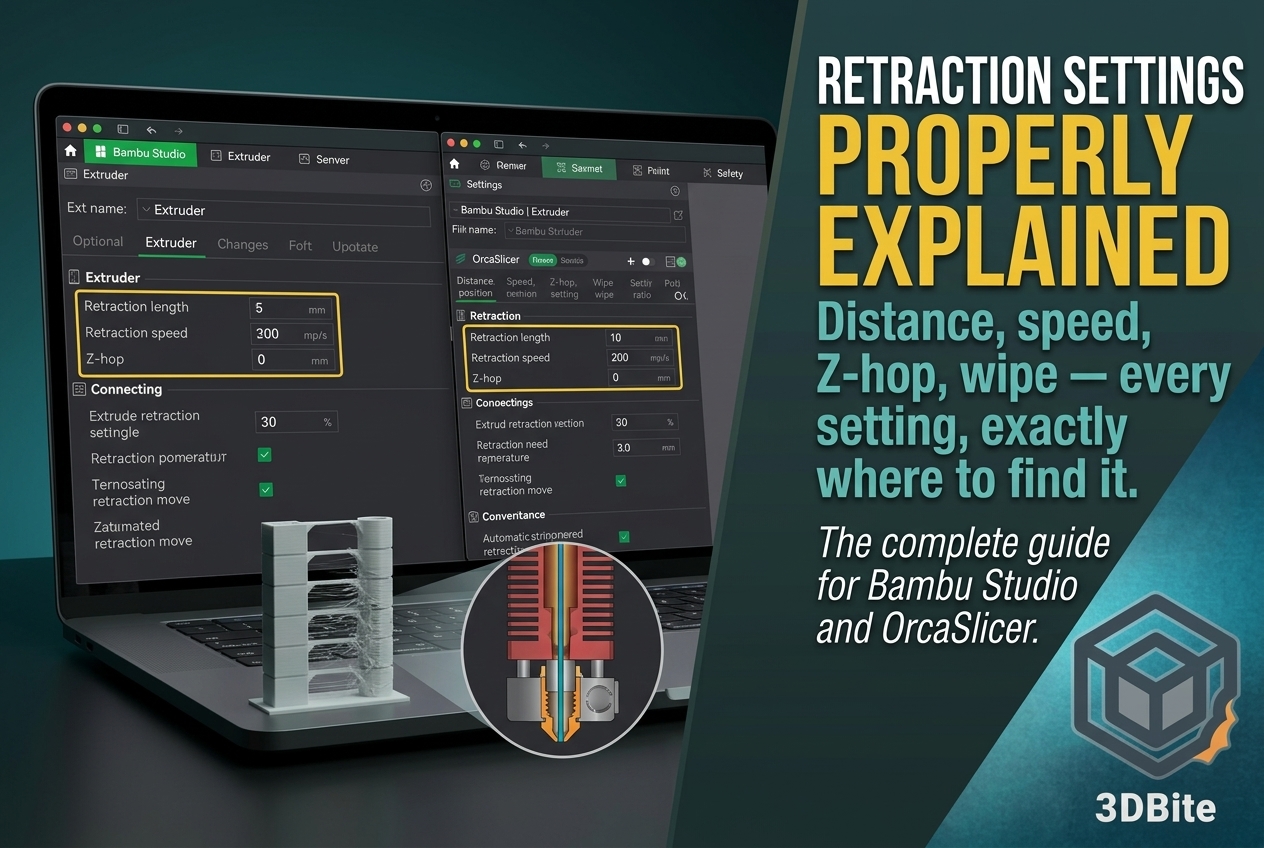Click the icon beside the Conventance section heading
This screenshot has height=848, width=1264.
[x=473, y=516]
